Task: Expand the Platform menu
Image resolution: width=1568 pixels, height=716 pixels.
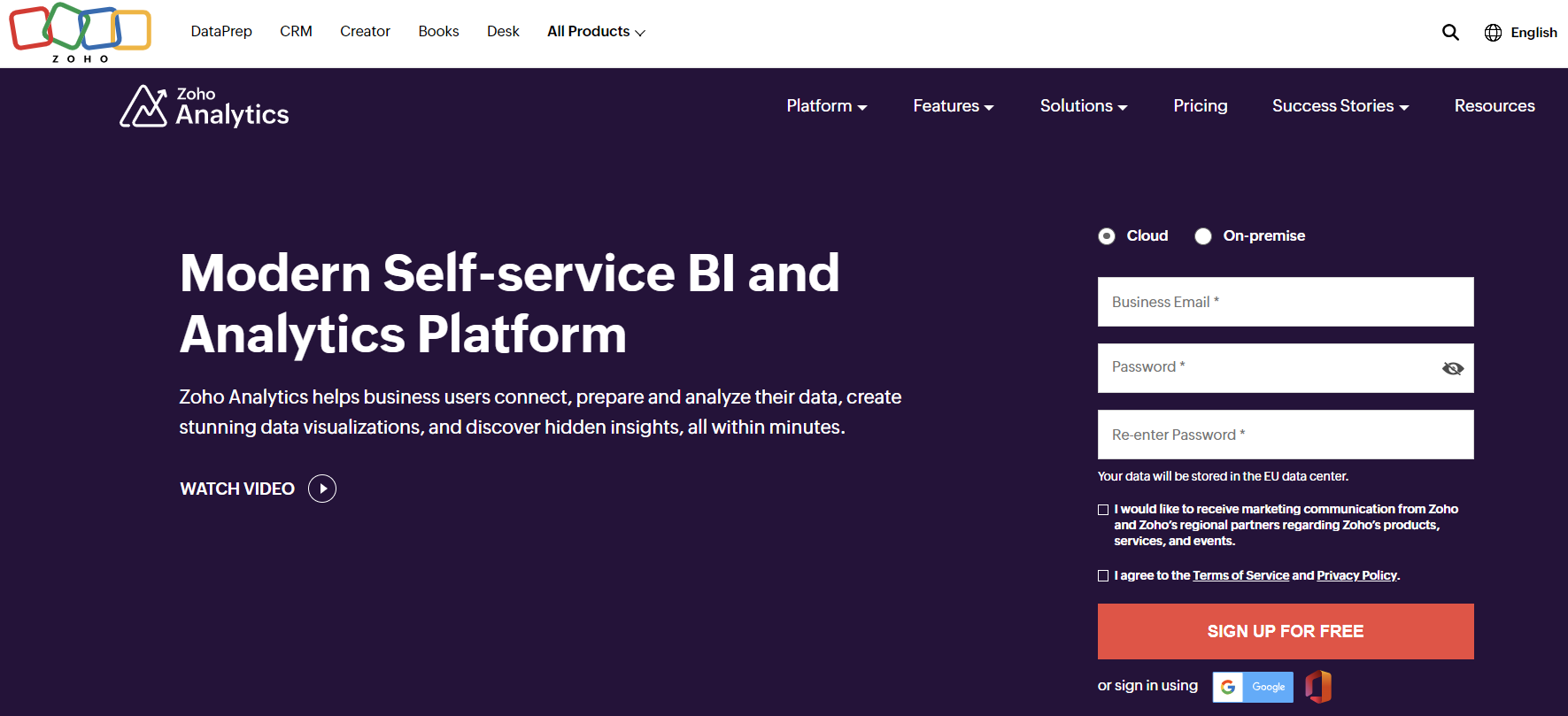Action: (x=827, y=106)
